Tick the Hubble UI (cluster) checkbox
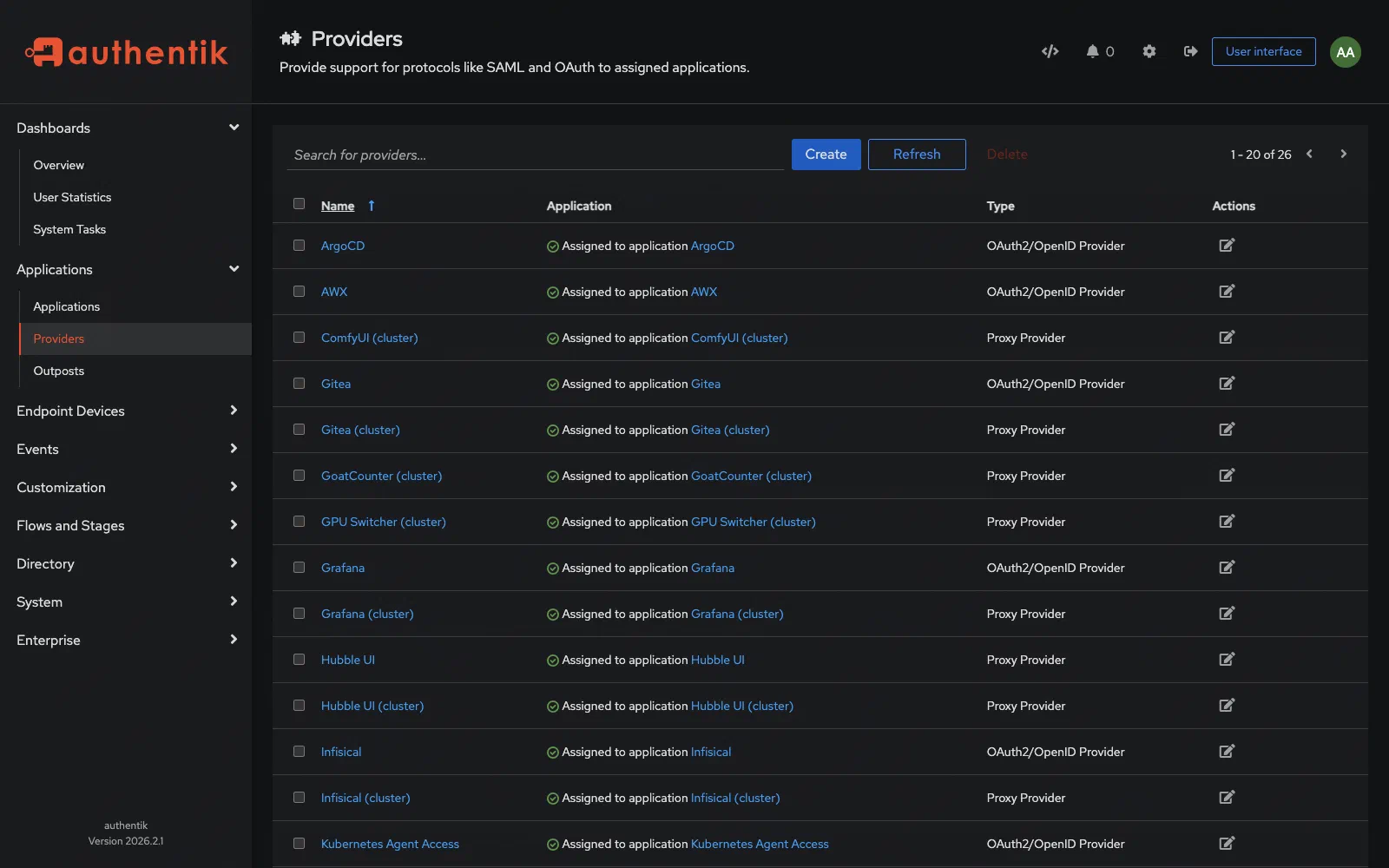Viewport: 1389px width, 868px height. [x=300, y=706]
